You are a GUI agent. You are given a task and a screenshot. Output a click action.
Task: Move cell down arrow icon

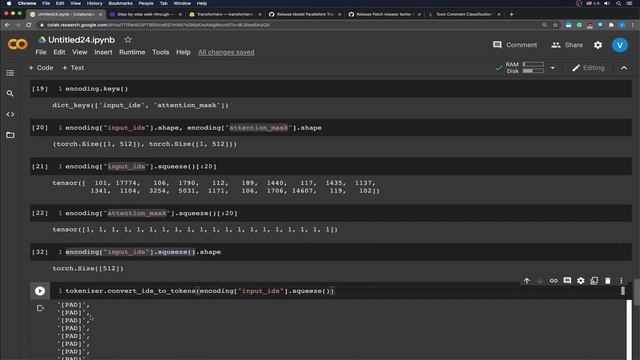pyautogui.click(x=540, y=281)
